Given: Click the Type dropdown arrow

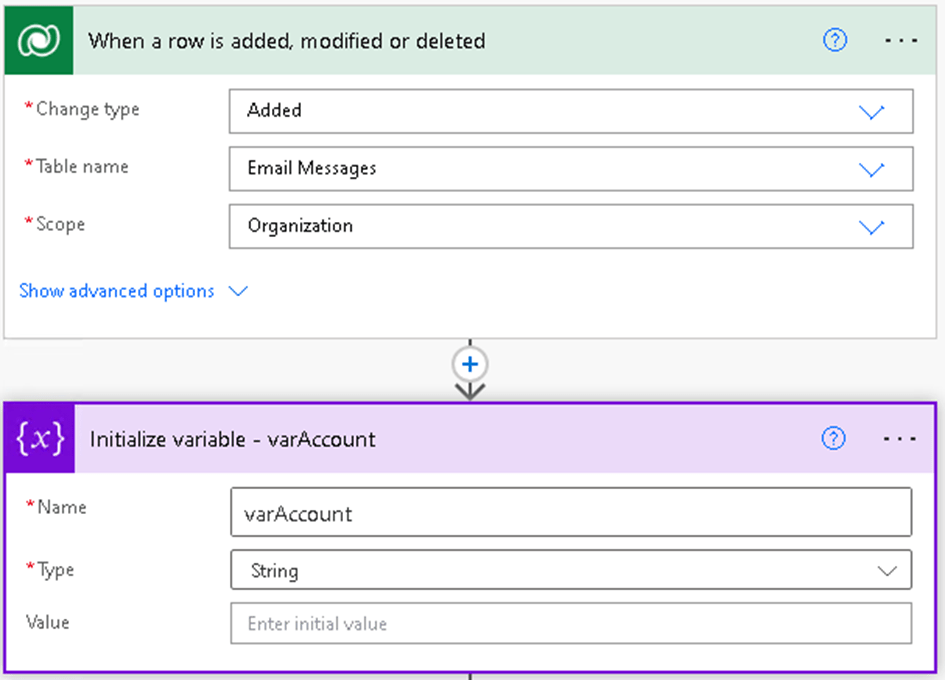Looking at the screenshot, I should 886,571.
